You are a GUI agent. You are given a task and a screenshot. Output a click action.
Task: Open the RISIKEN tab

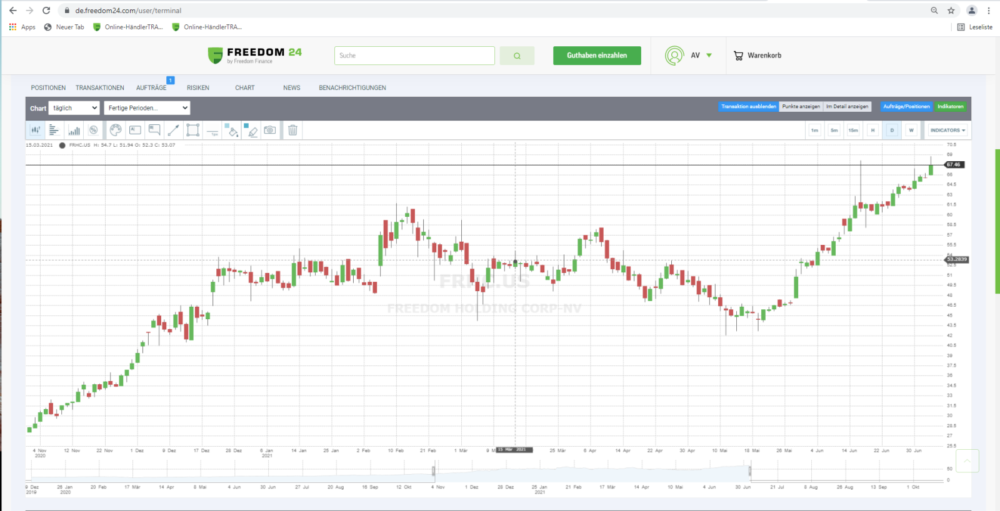[198, 87]
